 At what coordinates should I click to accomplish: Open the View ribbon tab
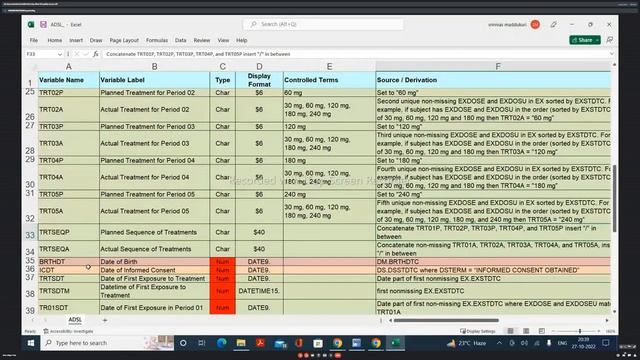223,40
